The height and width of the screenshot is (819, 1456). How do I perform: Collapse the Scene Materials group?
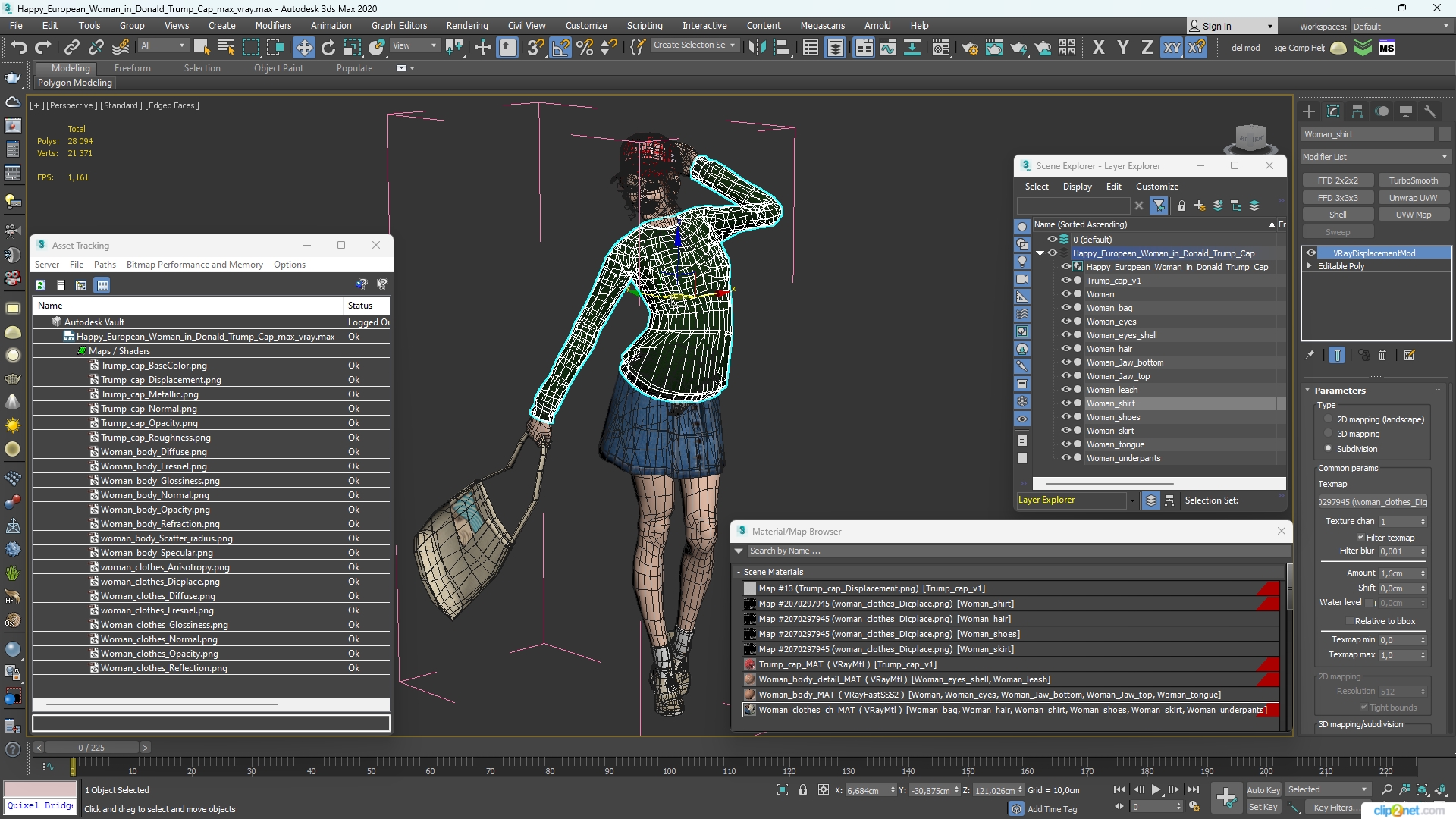tap(738, 572)
